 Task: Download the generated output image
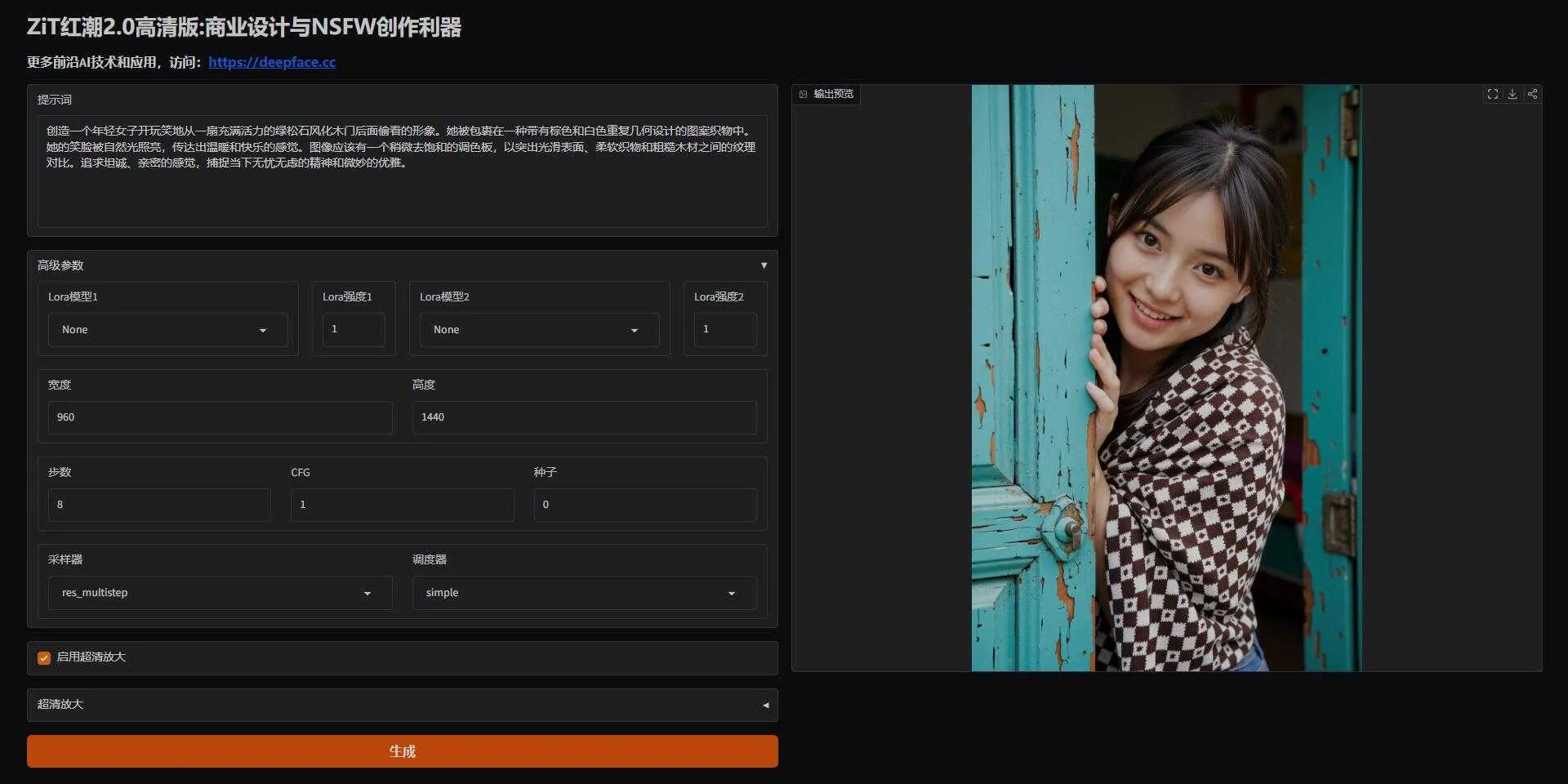tap(1512, 94)
